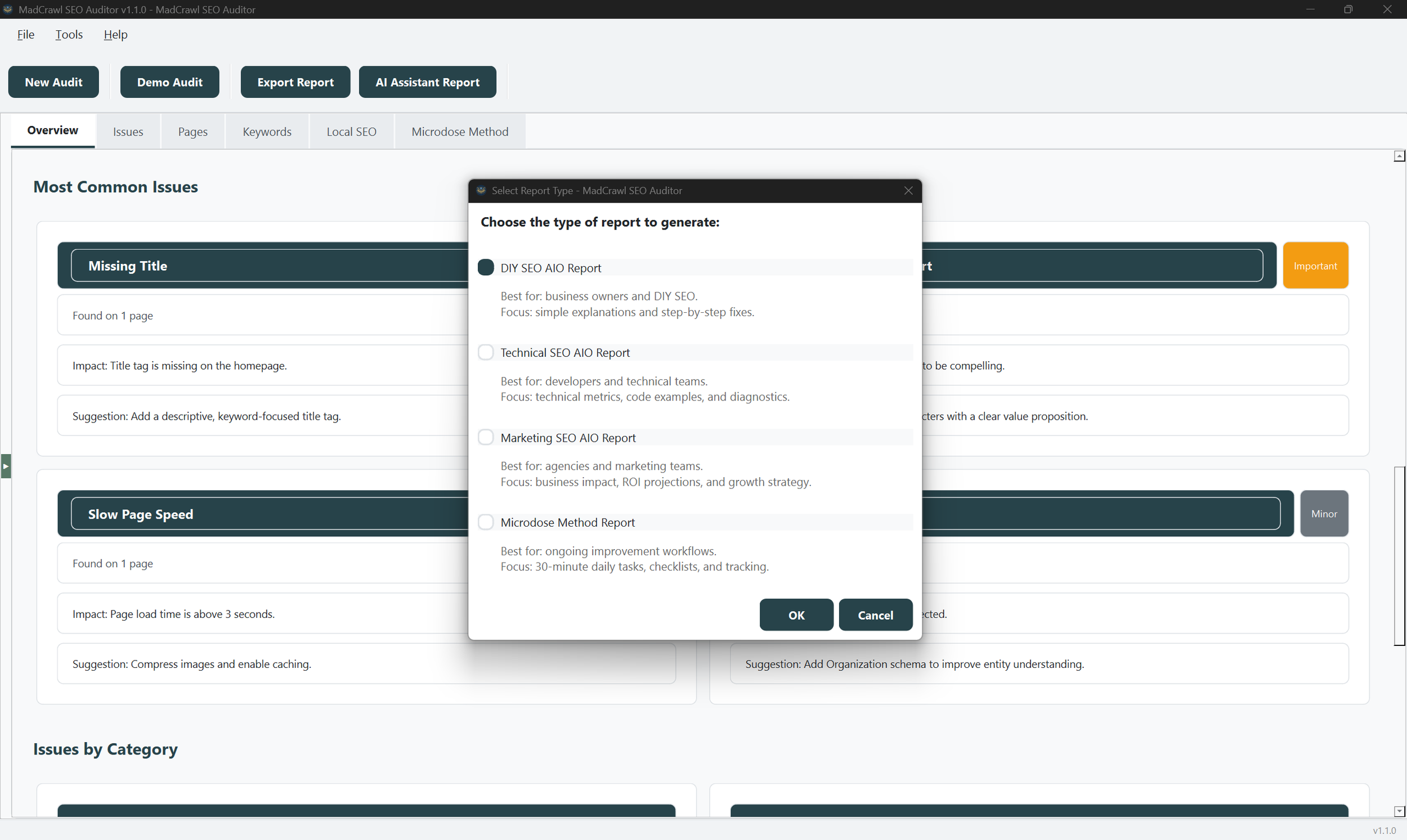Image resolution: width=1407 pixels, height=840 pixels.
Task: Switch to the Microdose Method tab
Action: tap(460, 131)
